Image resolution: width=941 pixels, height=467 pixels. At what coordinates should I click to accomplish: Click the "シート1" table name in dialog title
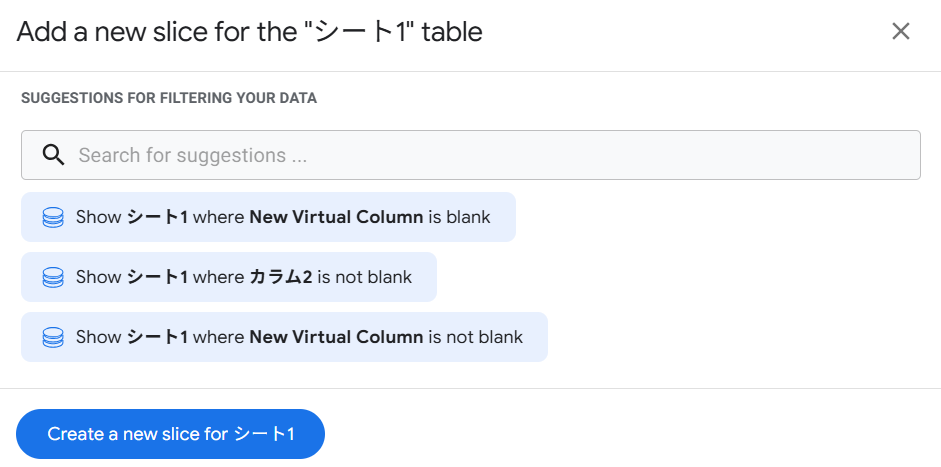358,32
